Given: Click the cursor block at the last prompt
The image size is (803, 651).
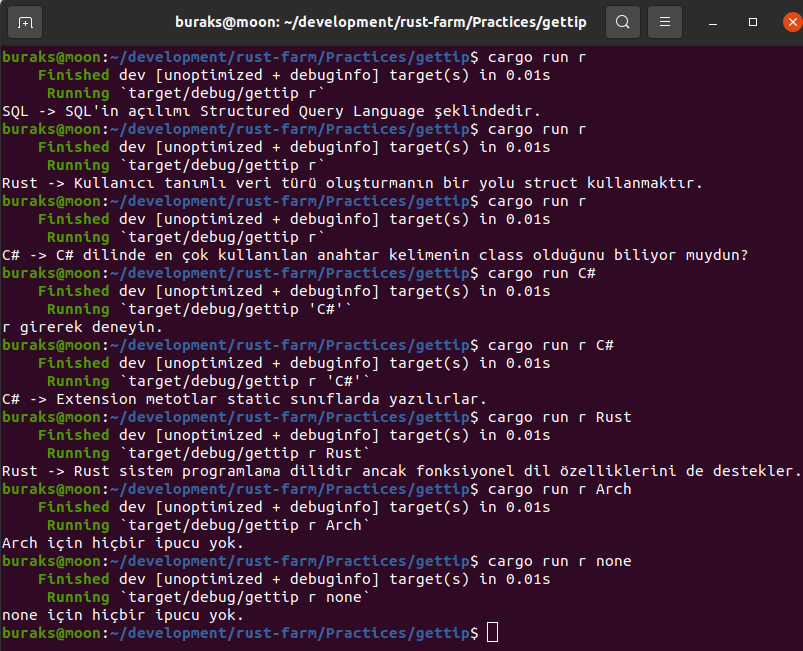Looking at the screenshot, I should click(491, 633).
